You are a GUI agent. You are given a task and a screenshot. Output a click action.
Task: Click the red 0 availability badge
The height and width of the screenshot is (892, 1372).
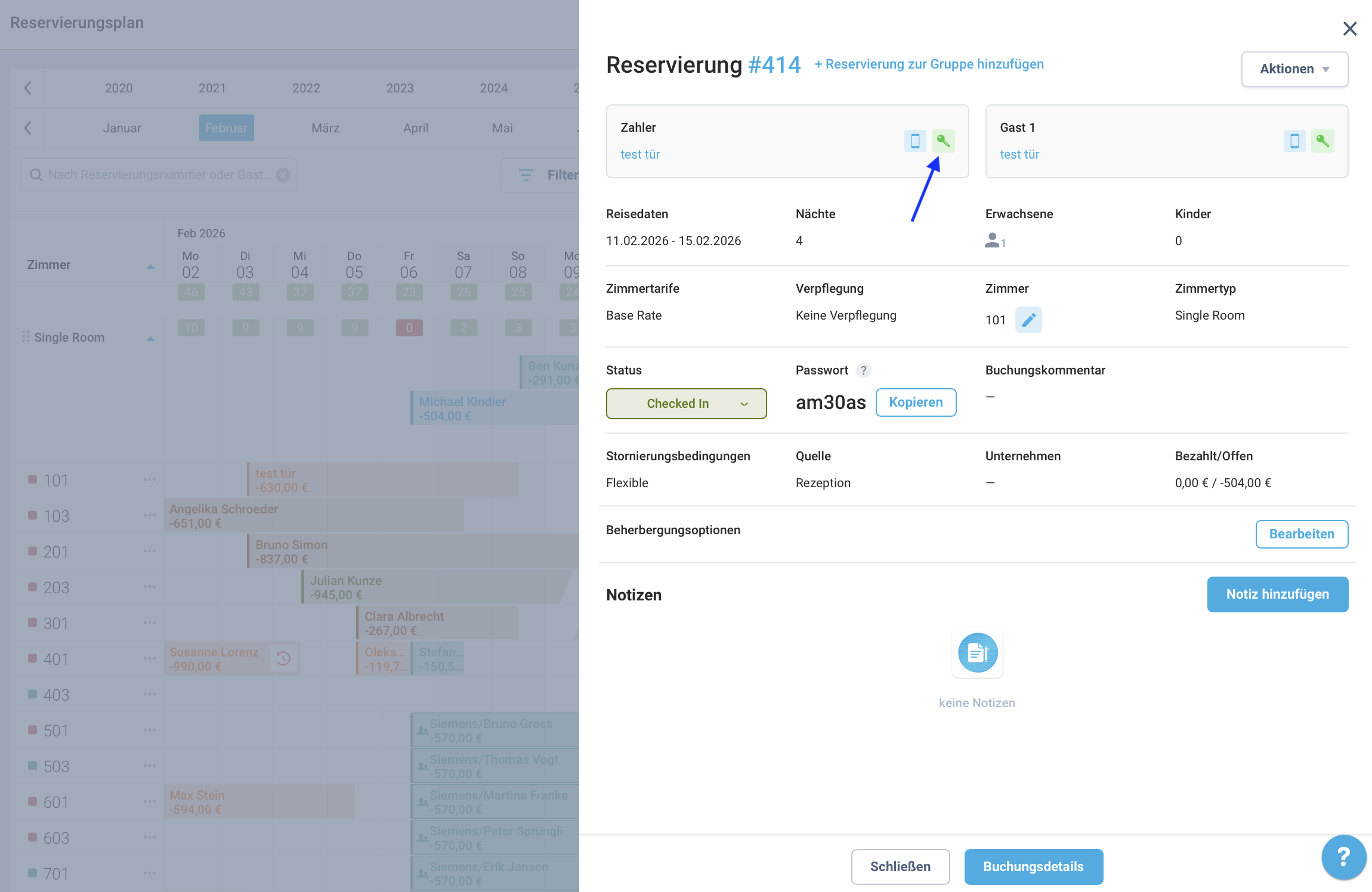[409, 328]
